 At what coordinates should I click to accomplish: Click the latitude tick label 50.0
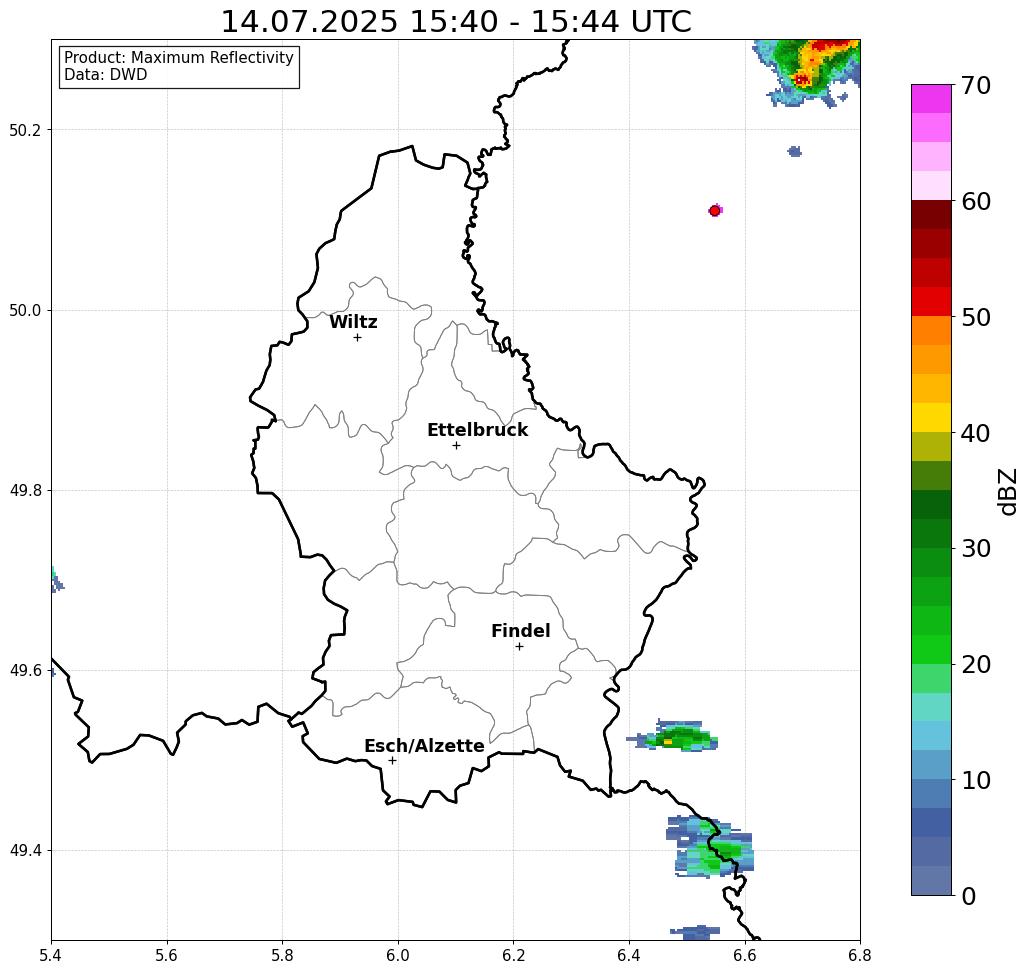point(25,310)
